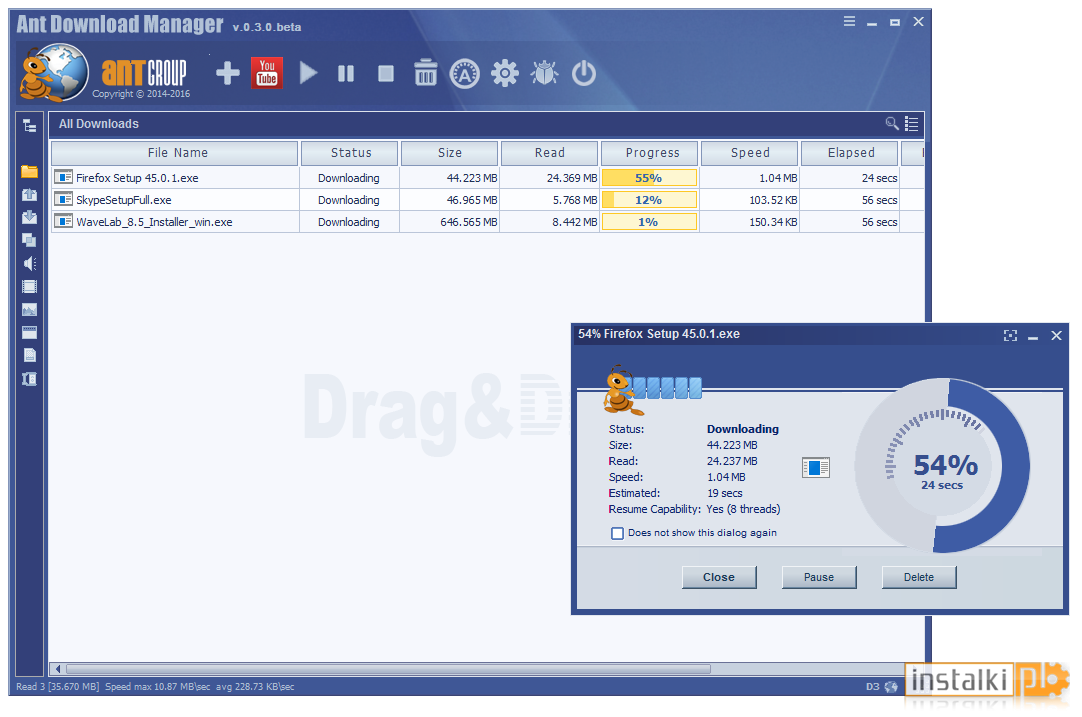This screenshot has height=717, width=1082.
Task: Sort by File Name column header
Action: click(175, 153)
